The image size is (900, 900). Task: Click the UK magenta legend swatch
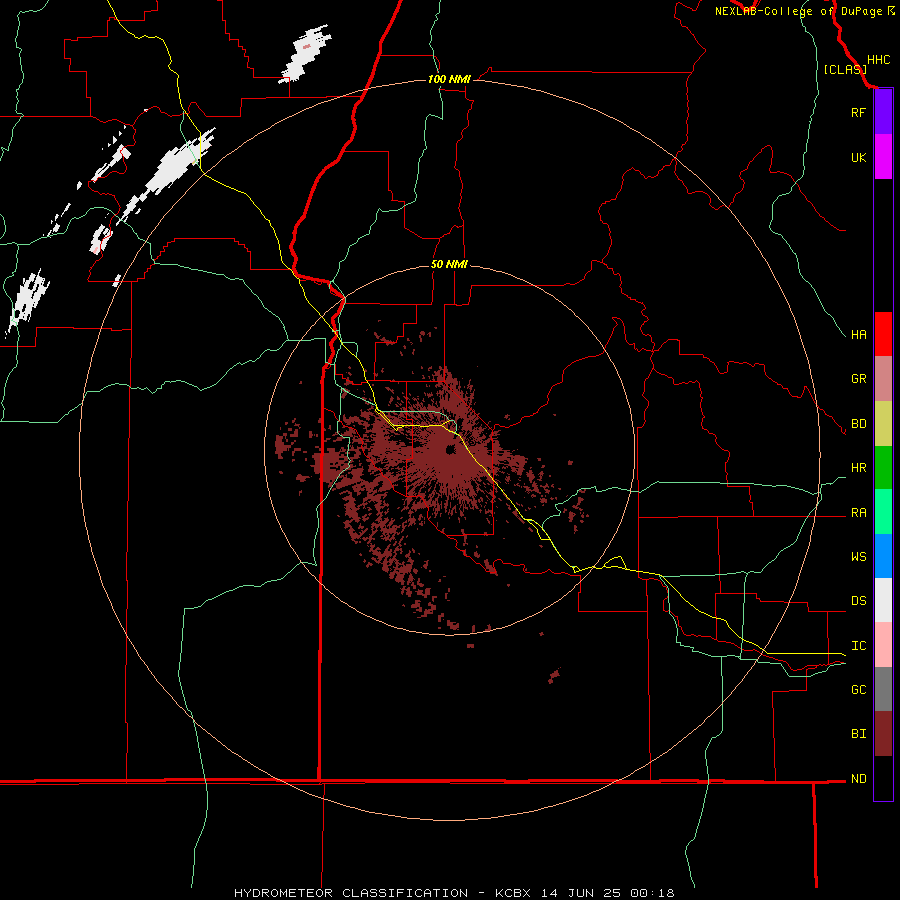[883, 157]
